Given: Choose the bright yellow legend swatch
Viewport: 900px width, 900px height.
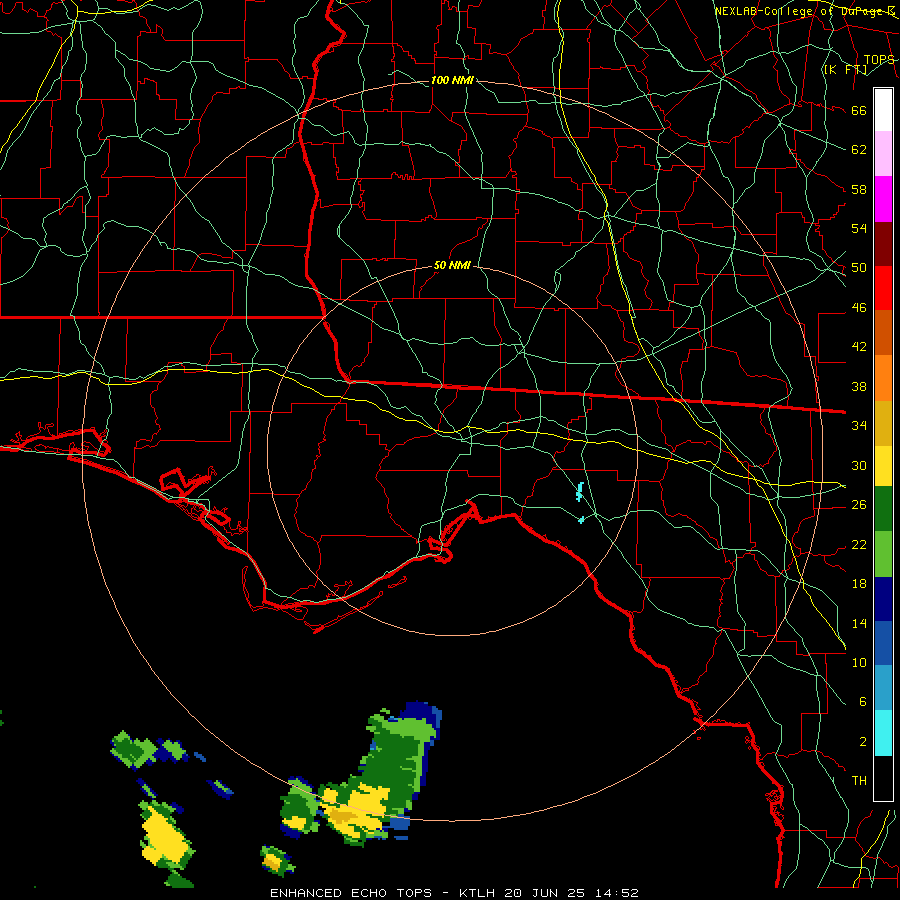Looking at the screenshot, I should [x=883, y=465].
